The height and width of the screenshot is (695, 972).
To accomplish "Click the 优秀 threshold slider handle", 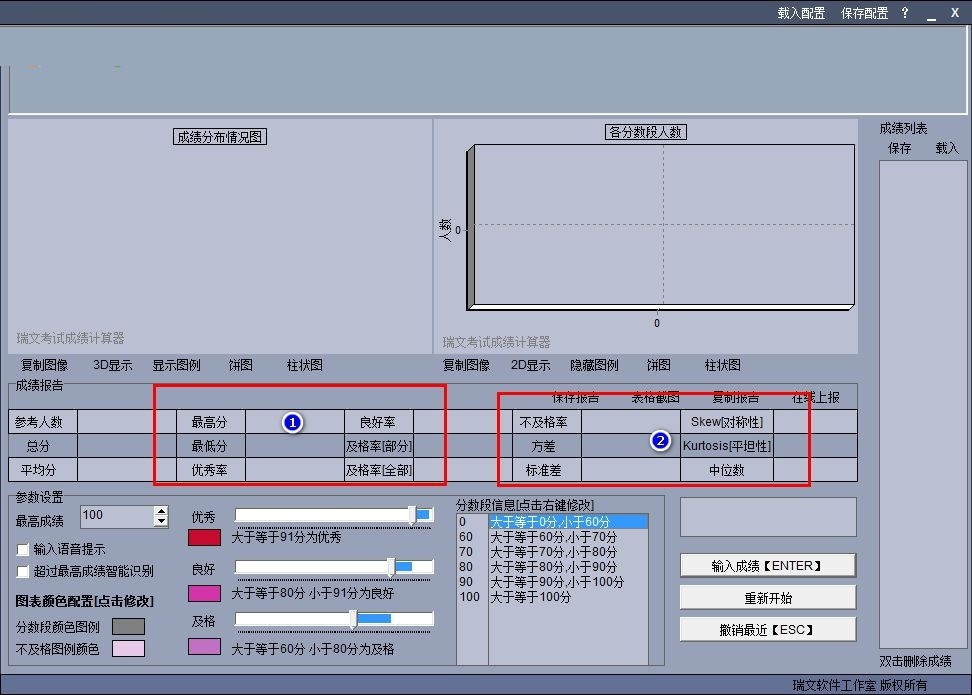I will pos(411,514).
